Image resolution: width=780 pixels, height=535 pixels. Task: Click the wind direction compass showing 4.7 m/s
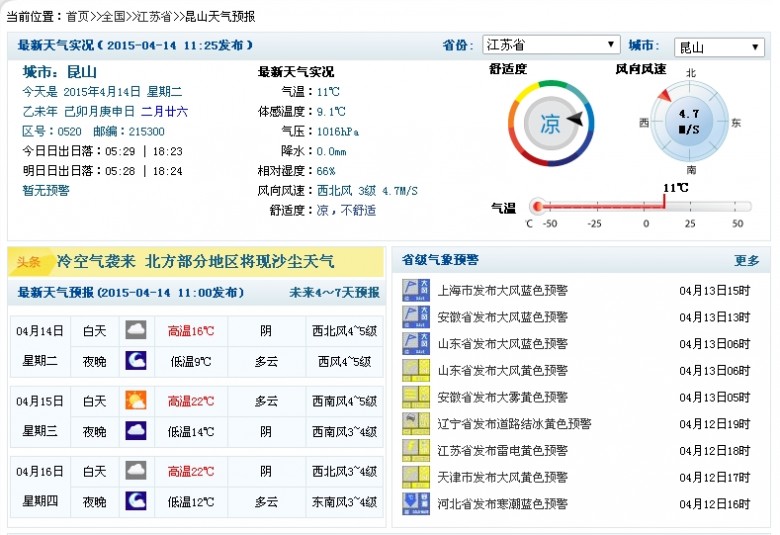[x=690, y=121]
